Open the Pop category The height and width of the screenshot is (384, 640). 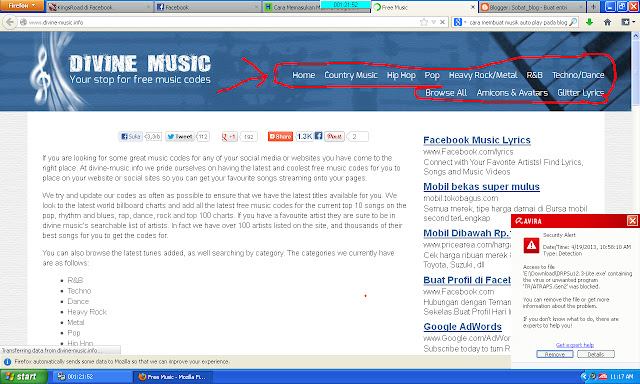432,75
